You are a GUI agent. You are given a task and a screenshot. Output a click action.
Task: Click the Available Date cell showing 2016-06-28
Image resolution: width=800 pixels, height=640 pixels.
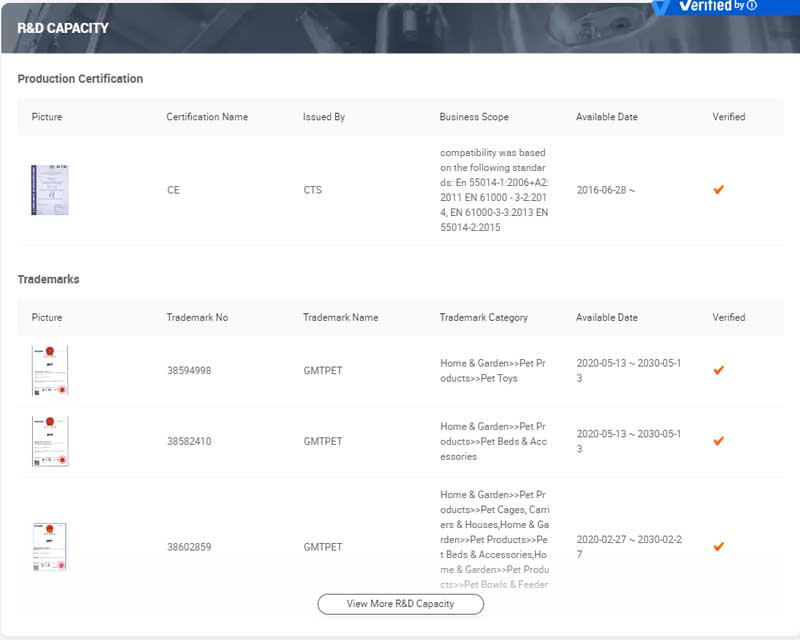(x=603, y=188)
